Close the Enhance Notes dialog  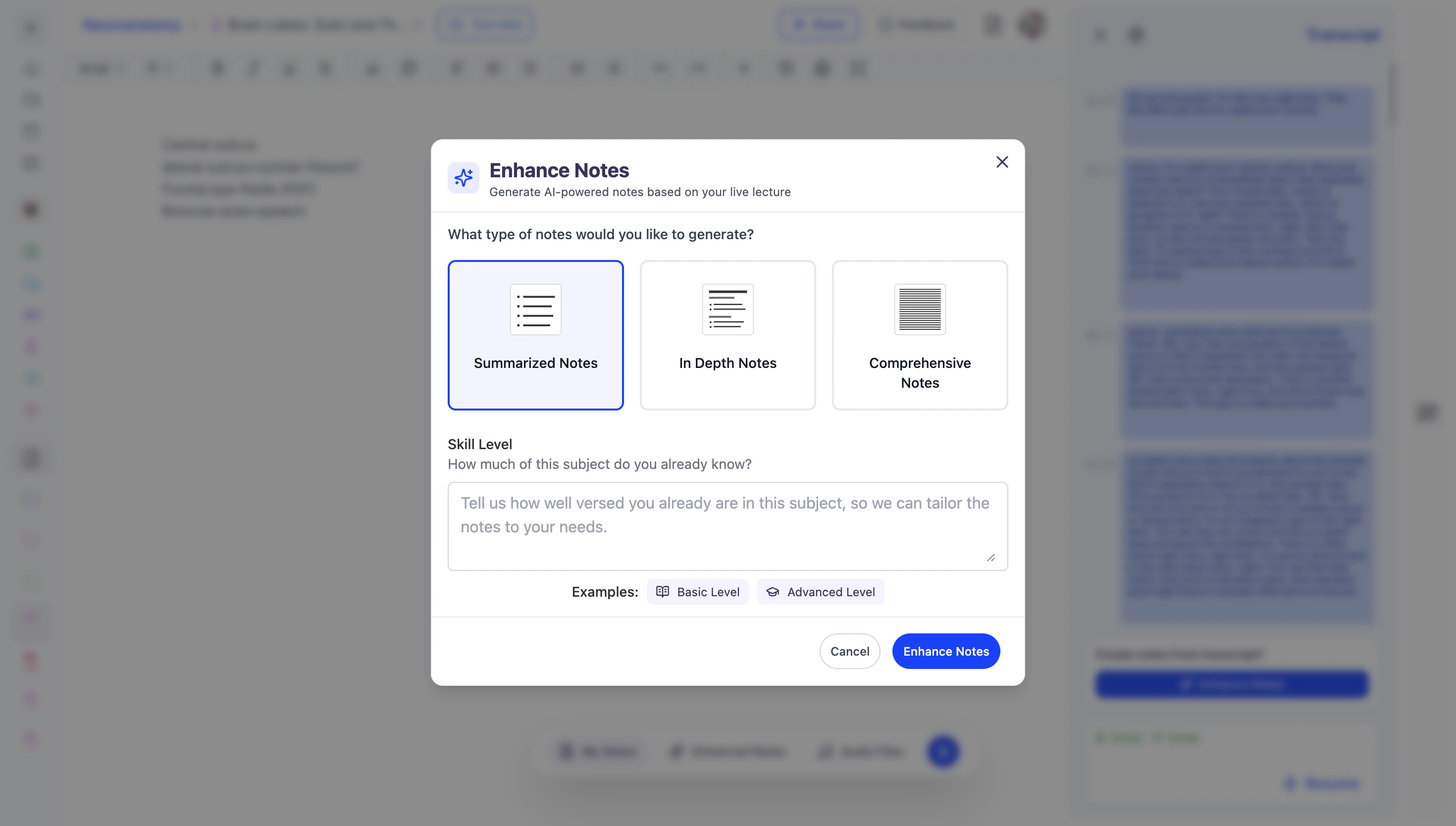coord(1002,162)
